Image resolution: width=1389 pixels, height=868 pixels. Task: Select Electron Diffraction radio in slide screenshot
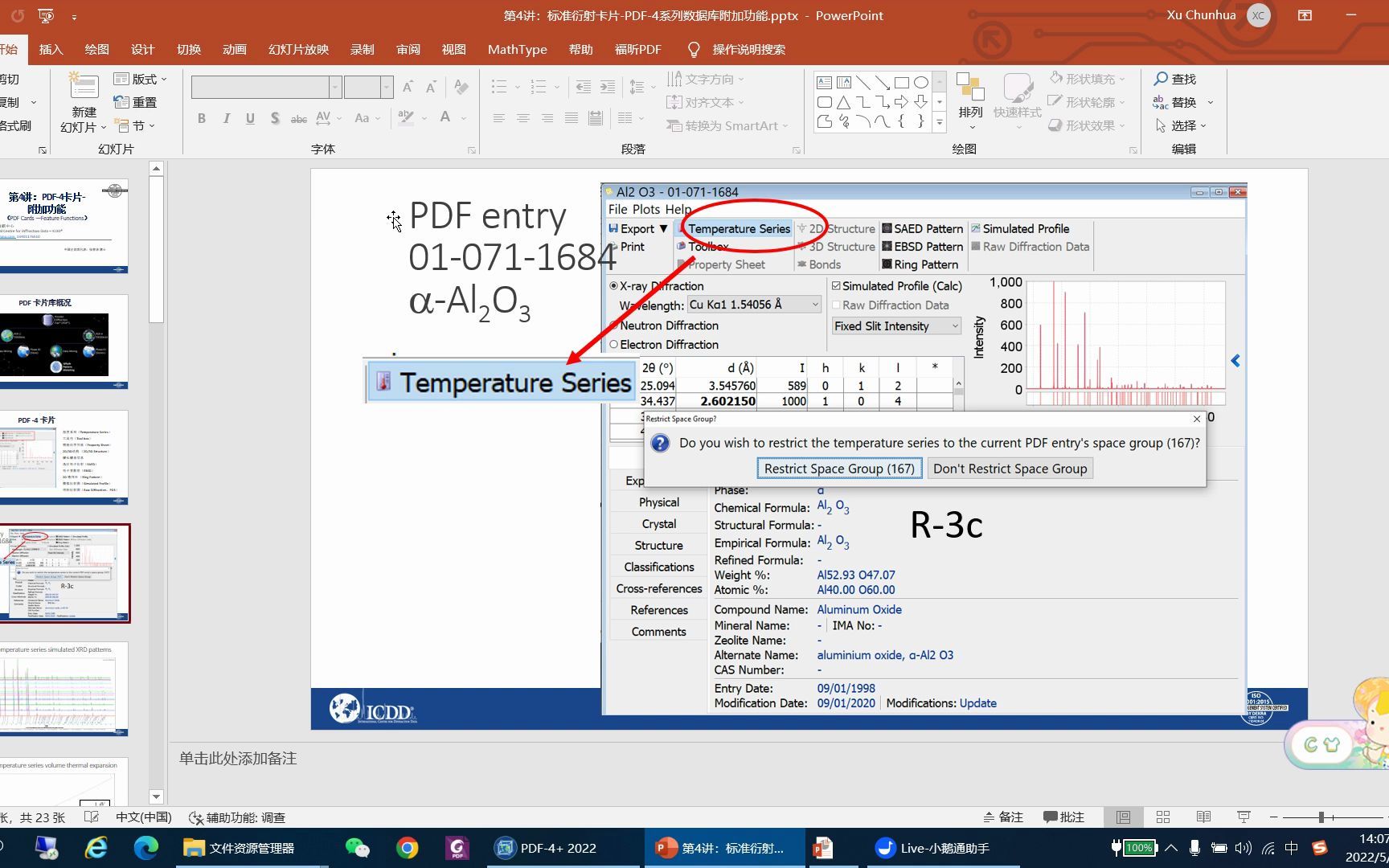point(614,345)
